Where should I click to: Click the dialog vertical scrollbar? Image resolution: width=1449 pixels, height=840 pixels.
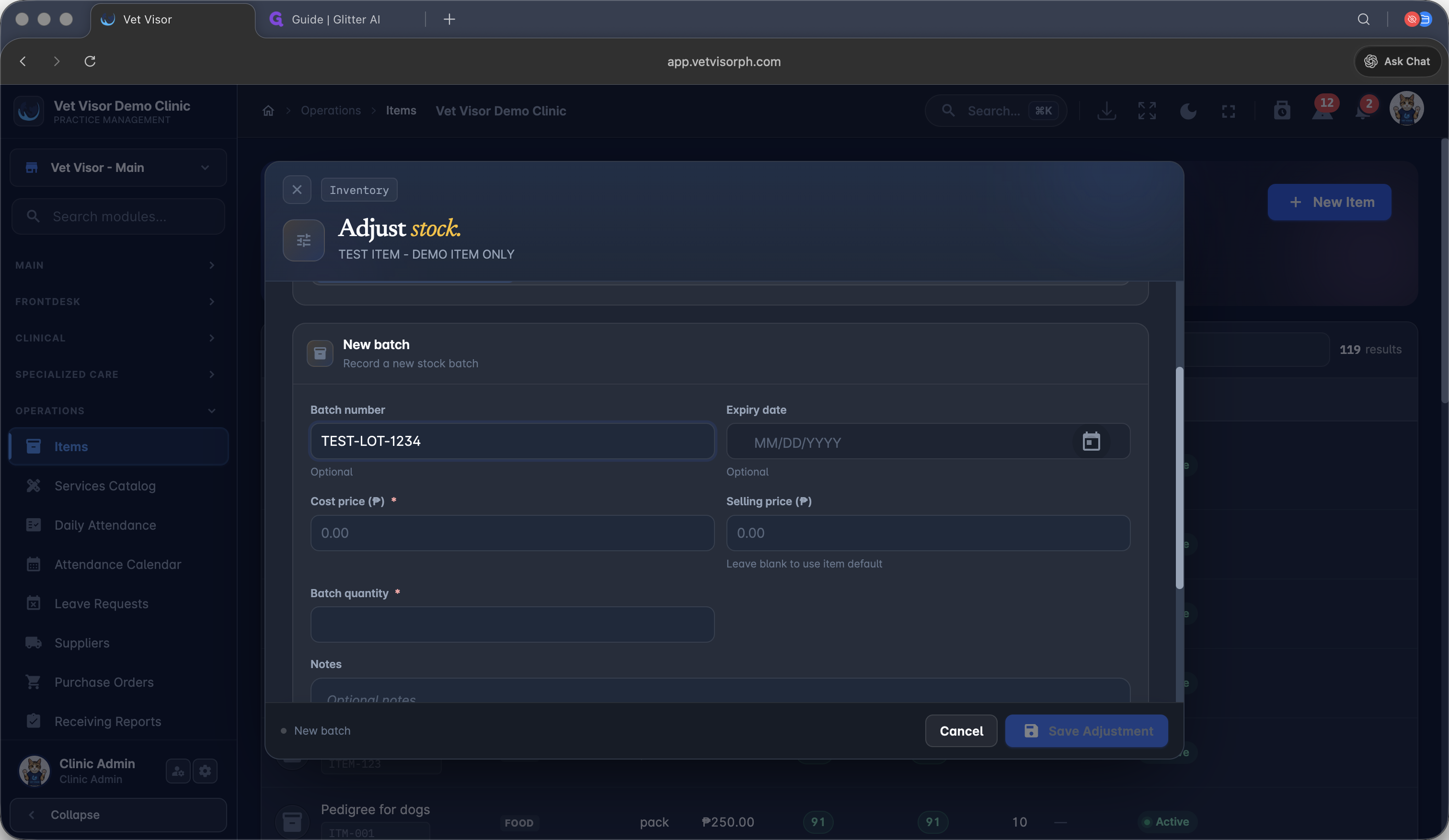click(1179, 478)
